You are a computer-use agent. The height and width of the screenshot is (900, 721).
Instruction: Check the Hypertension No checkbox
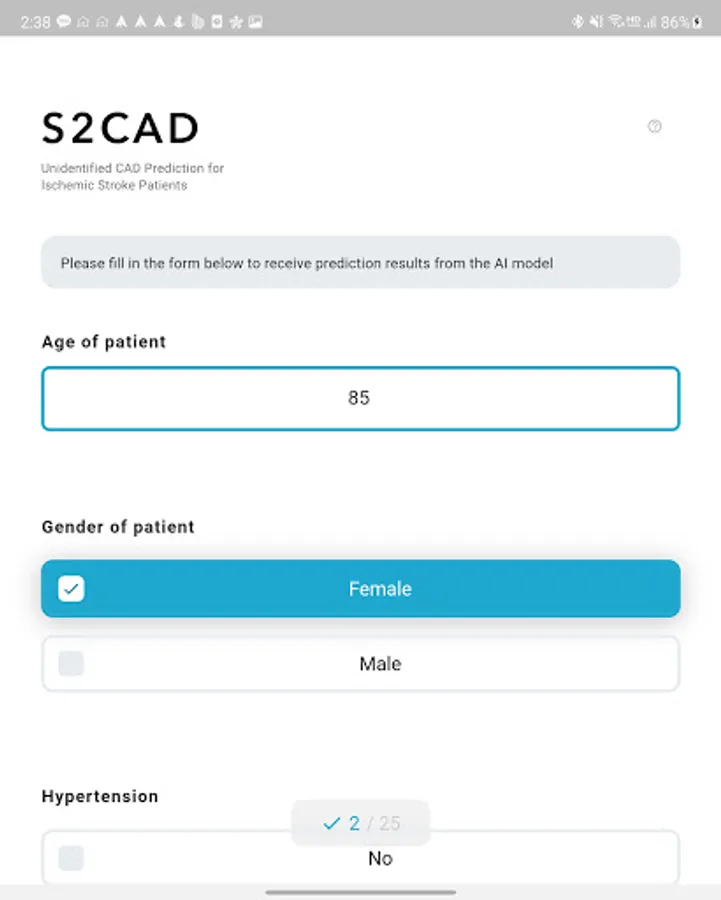pos(71,858)
